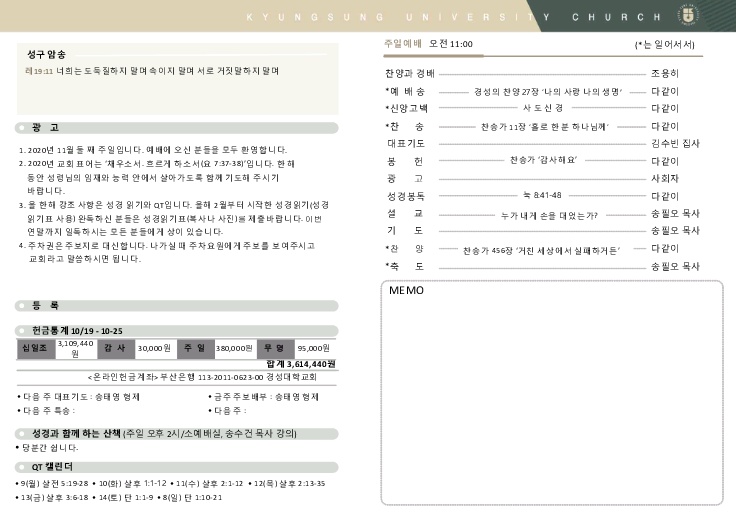Click the '380,000원' amount cell
Screen dimensions: 736x519
click(234, 349)
